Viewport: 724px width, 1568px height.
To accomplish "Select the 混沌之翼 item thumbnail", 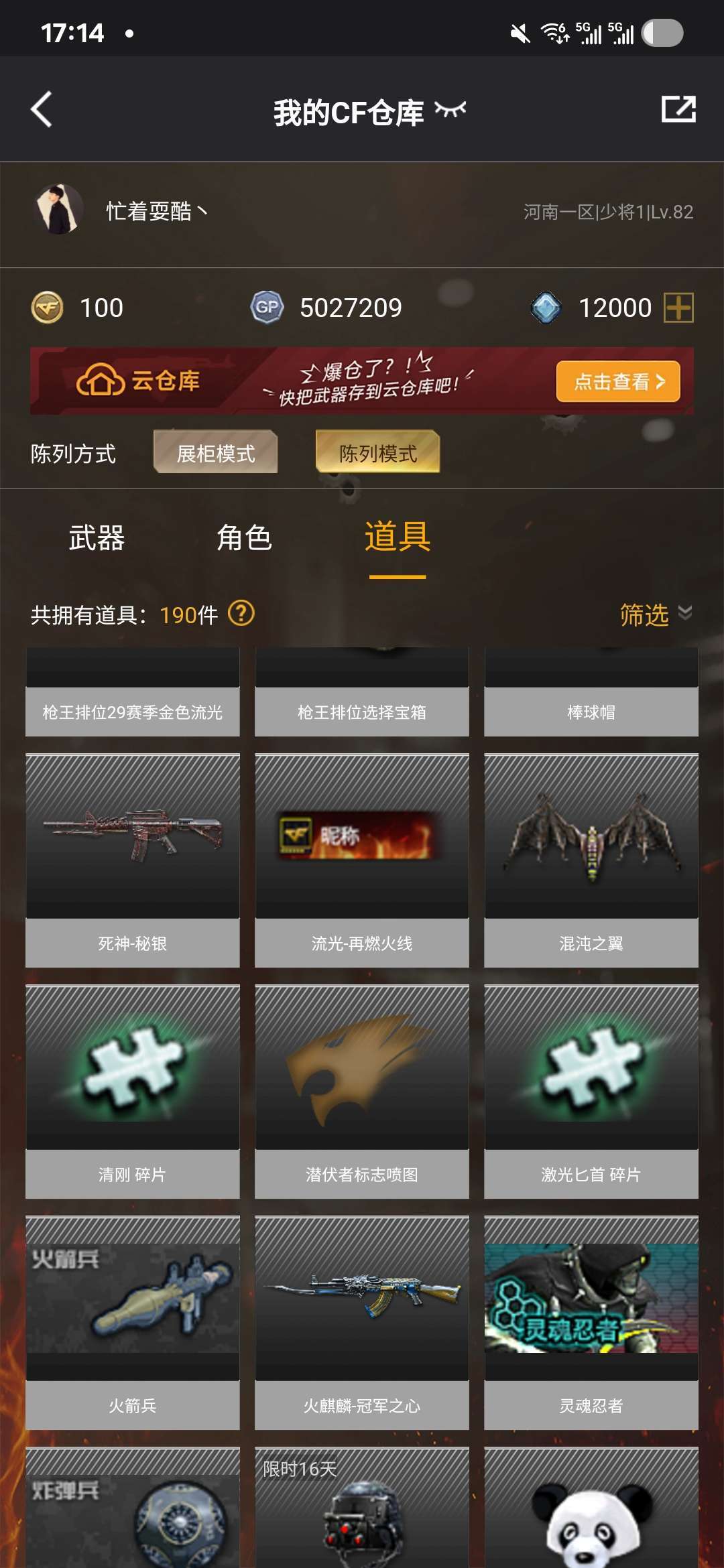I will pos(591,836).
